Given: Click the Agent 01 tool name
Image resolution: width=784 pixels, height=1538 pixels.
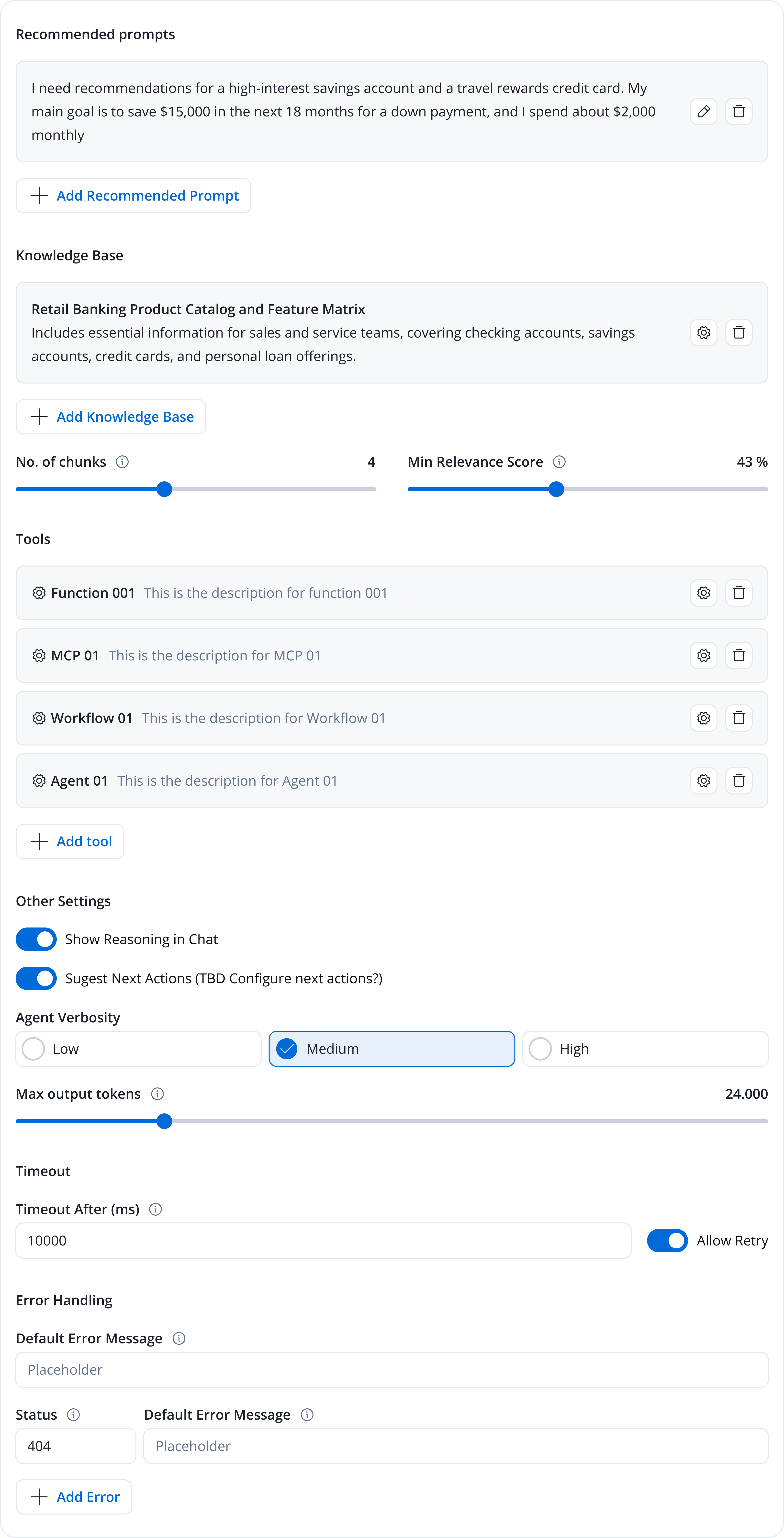Looking at the screenshot, I should pyautogui.click(x=79, y=781).
